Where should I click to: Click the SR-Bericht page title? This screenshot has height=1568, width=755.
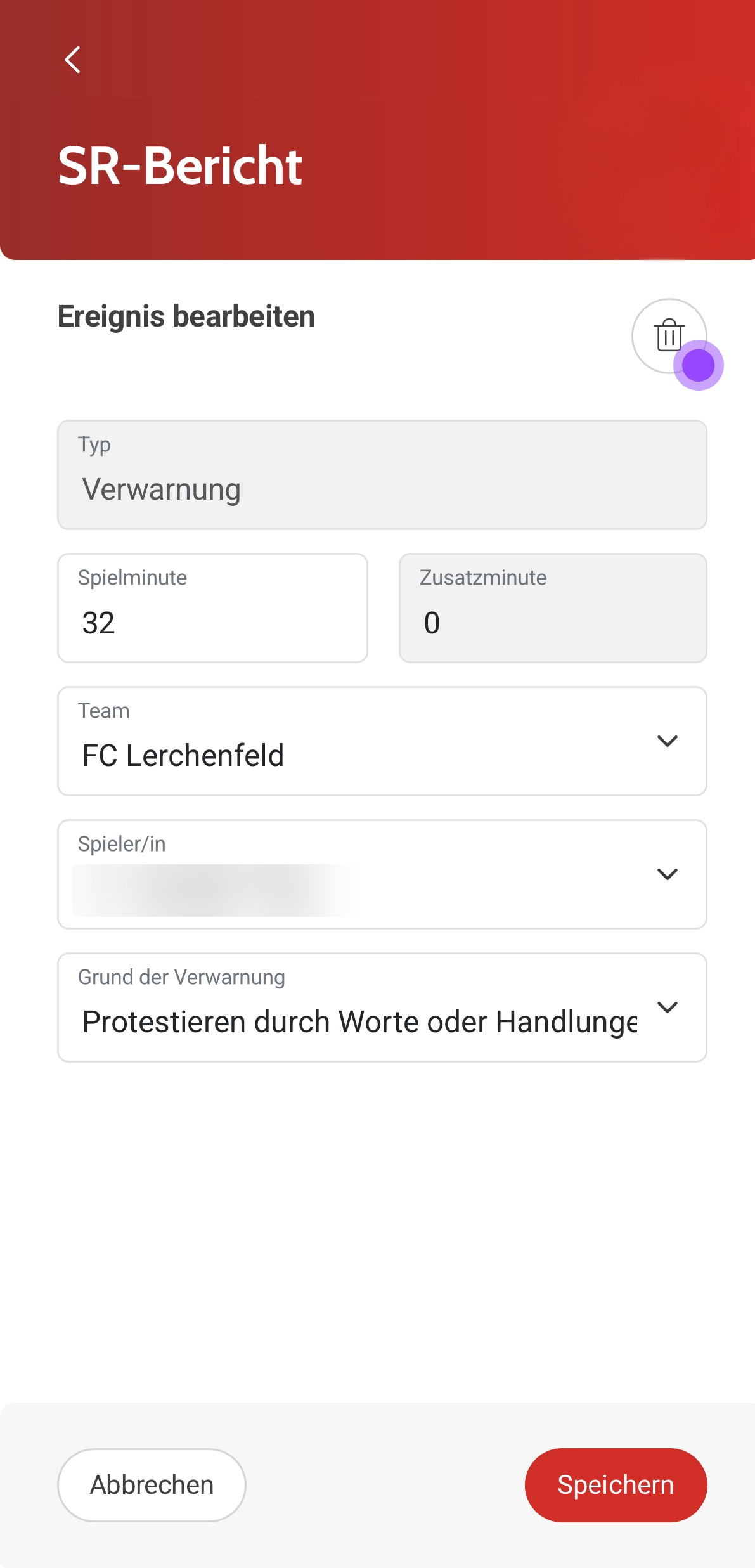click(180, 166)
